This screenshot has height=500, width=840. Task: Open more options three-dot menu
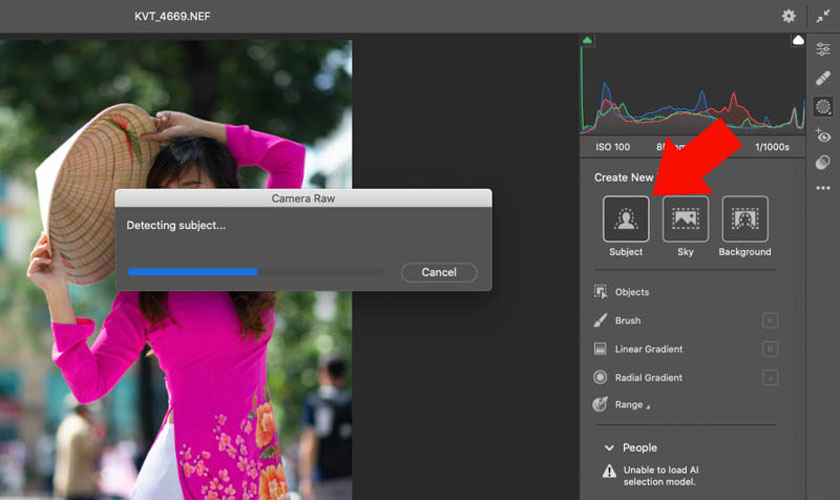pos(823,188)
